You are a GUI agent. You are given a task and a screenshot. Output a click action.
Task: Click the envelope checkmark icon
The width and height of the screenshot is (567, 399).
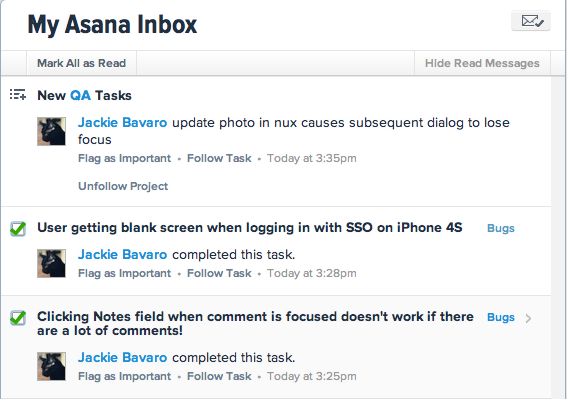531,21
